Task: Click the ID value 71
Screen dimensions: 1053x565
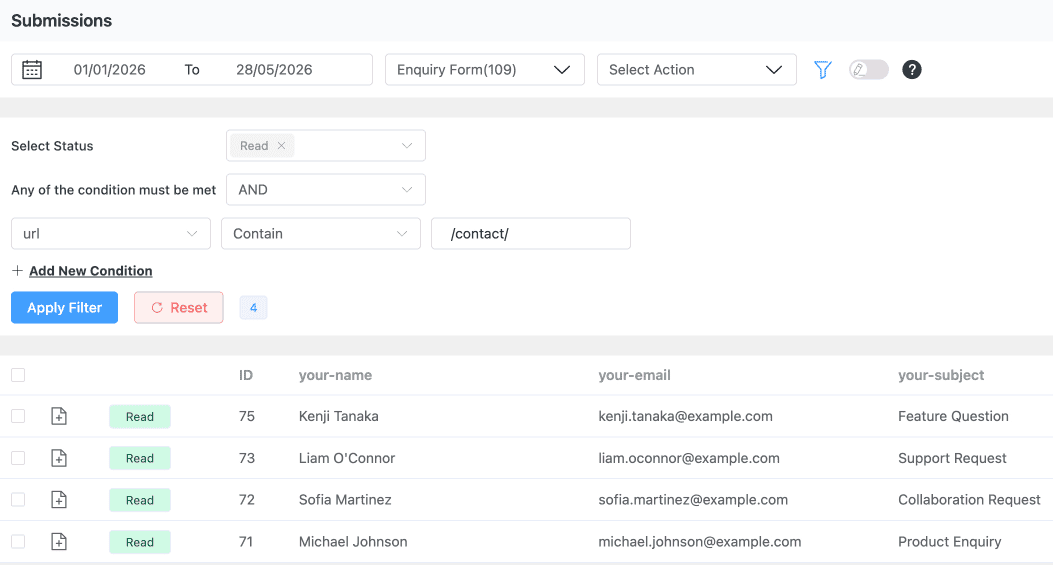Action: (246, 541)
